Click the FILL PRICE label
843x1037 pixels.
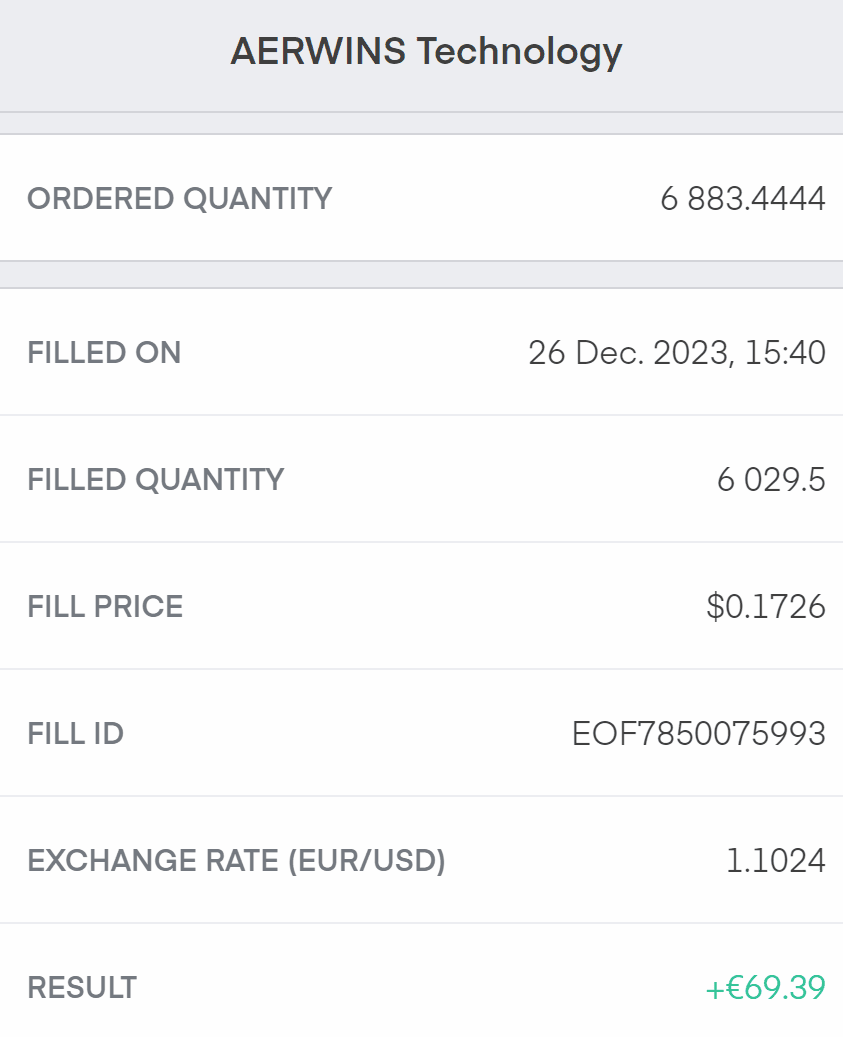click(105, 607)
